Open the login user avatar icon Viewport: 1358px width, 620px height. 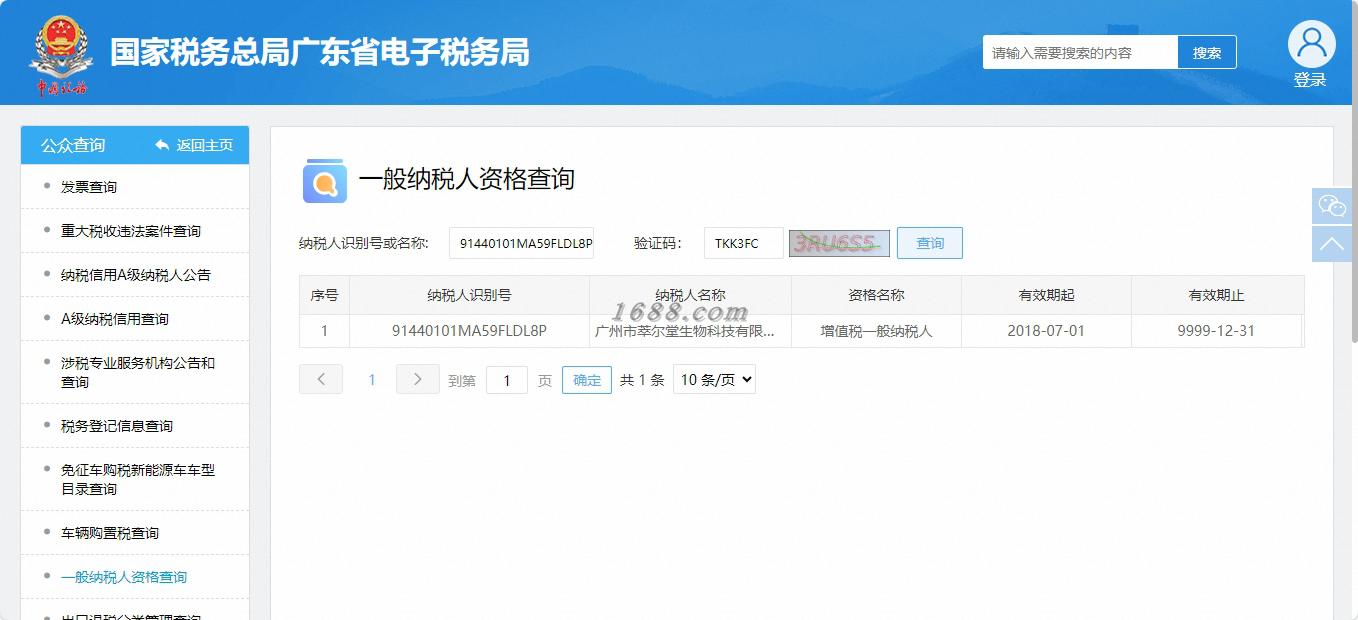click(1311, 44)
